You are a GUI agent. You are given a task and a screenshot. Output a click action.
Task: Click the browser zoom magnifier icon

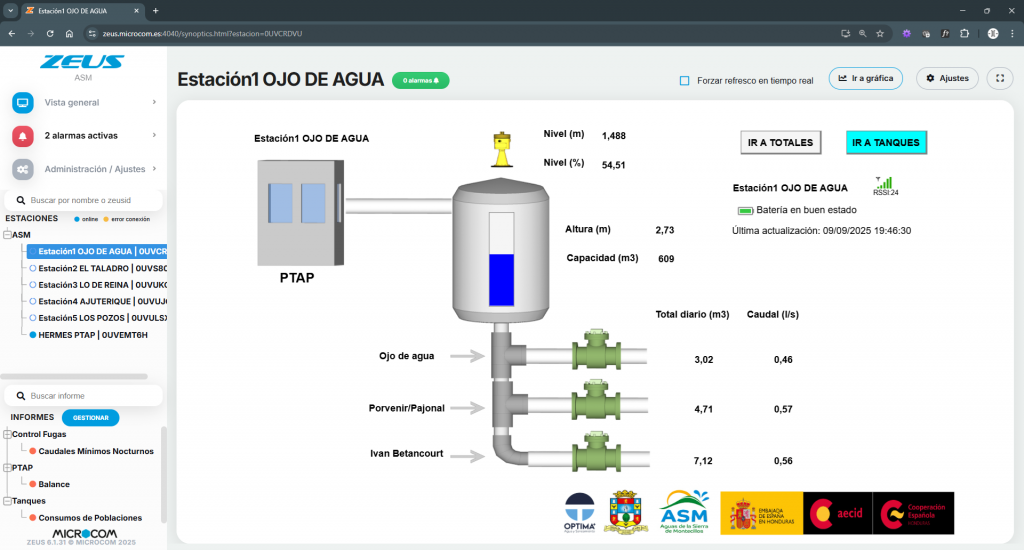click(x=863, y=33)
